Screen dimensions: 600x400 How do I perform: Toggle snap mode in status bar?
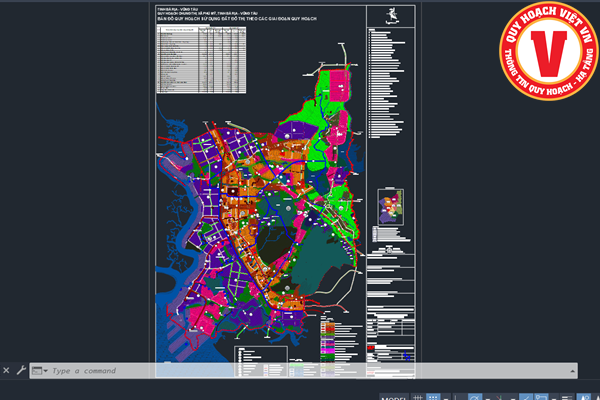tap(434, 397)
